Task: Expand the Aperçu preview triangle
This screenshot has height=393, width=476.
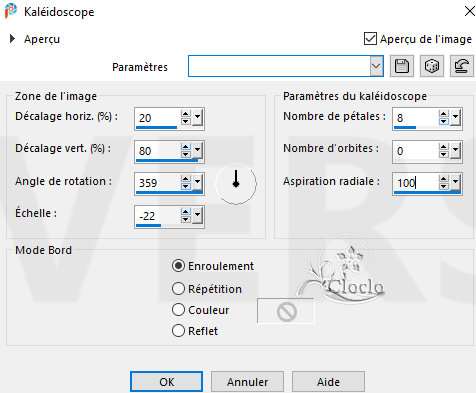Action: pos(12,39)
